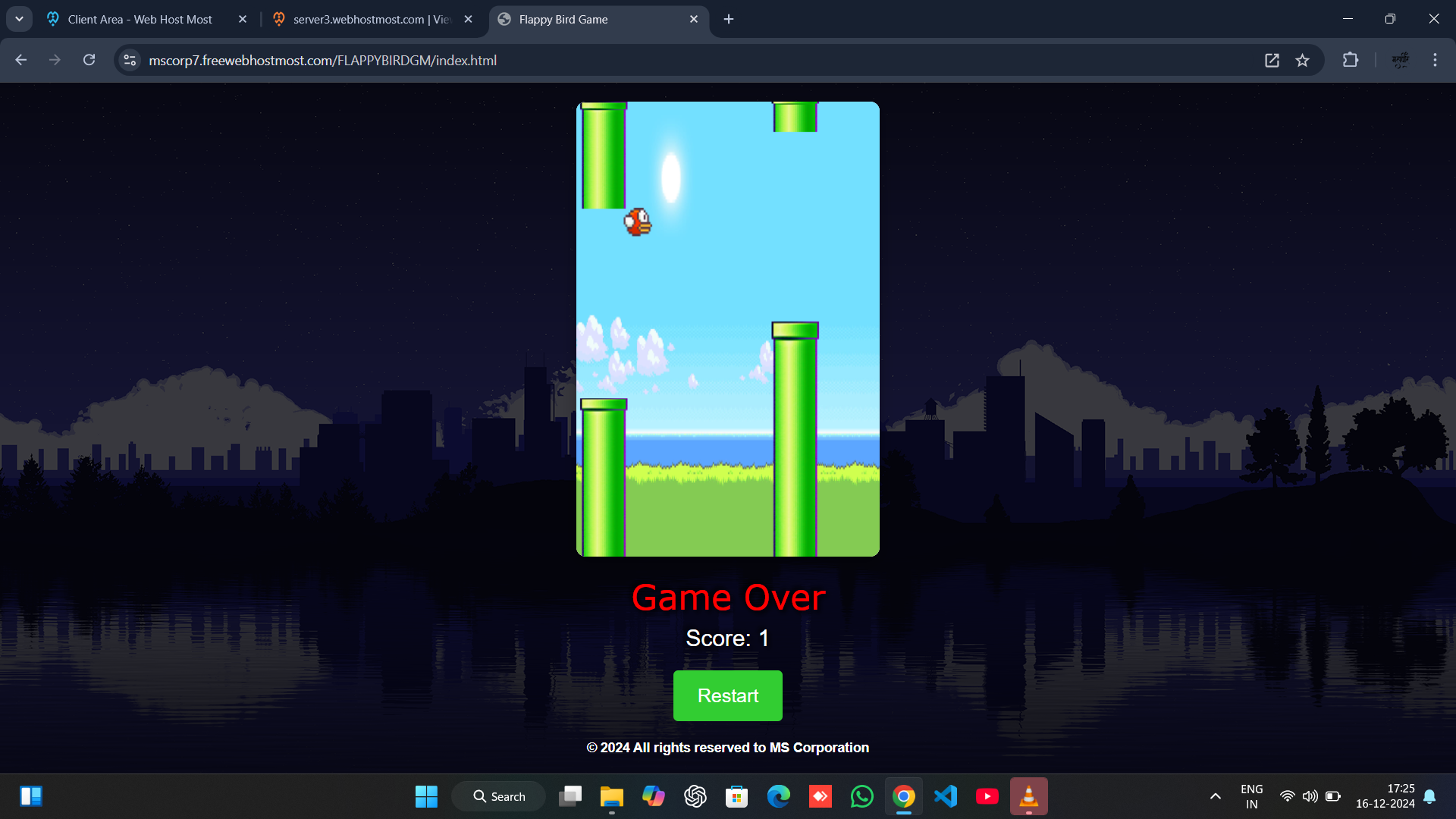Click the Flappy Bird game canvas

click(728, 329)
